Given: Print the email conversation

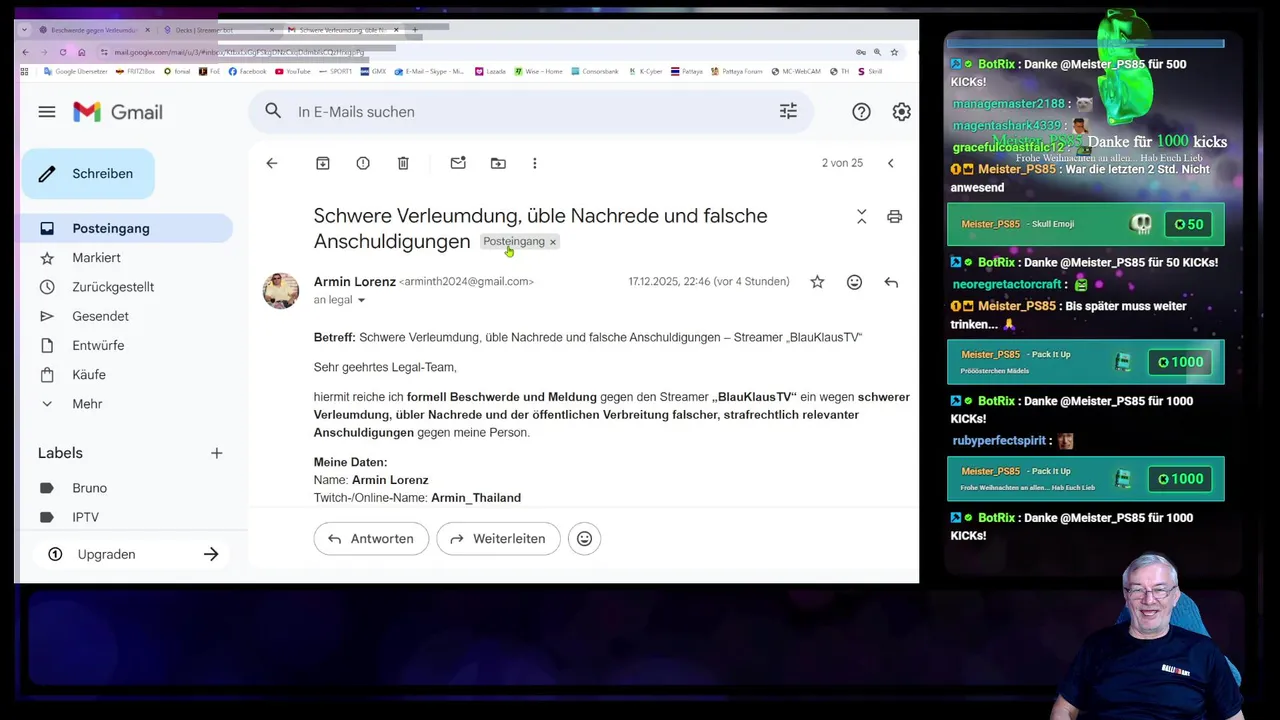Looking at the screenshot, I should [894, 216].
